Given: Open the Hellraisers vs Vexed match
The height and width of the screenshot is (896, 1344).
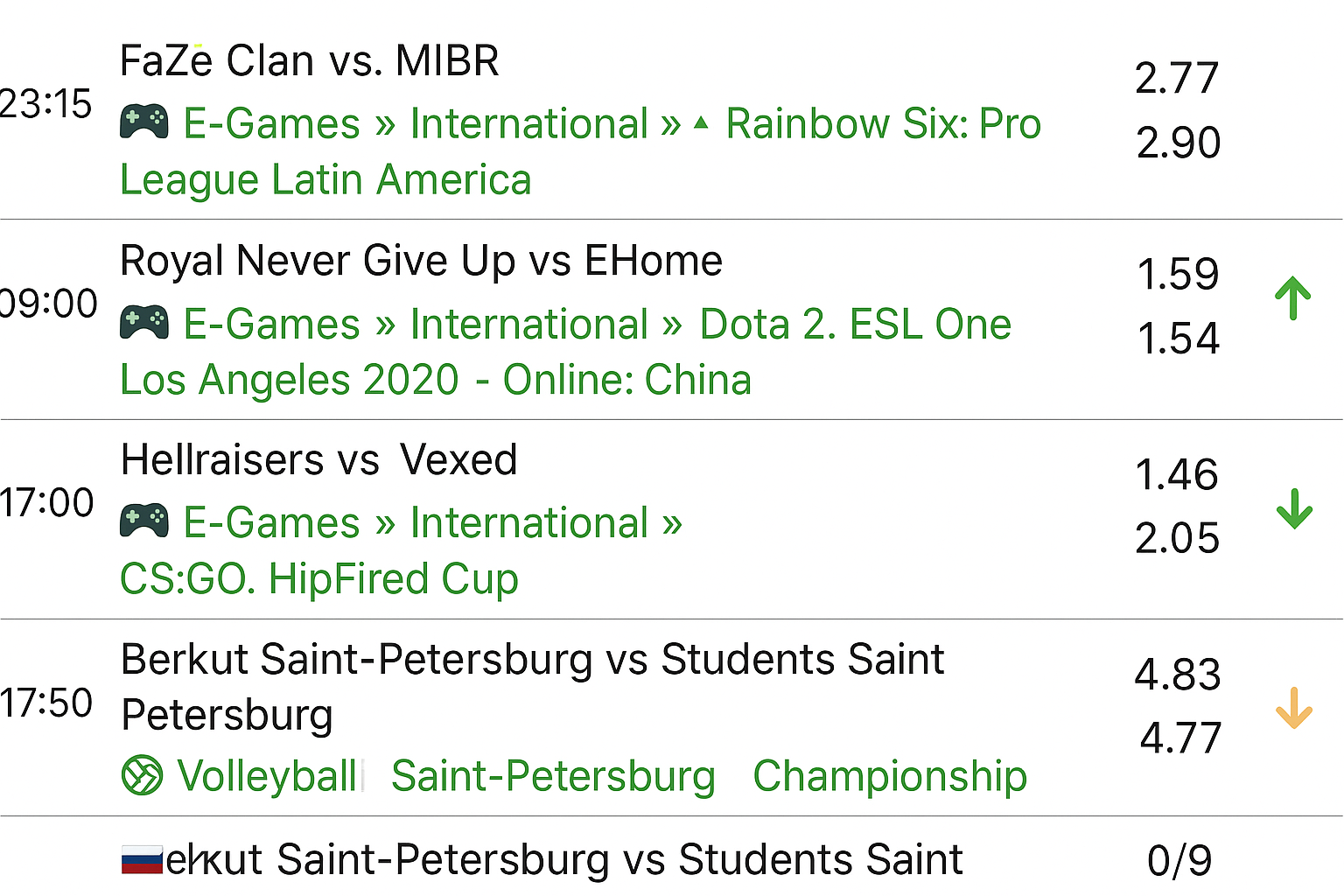Looking at the screenshot, I should click(319, 460).
